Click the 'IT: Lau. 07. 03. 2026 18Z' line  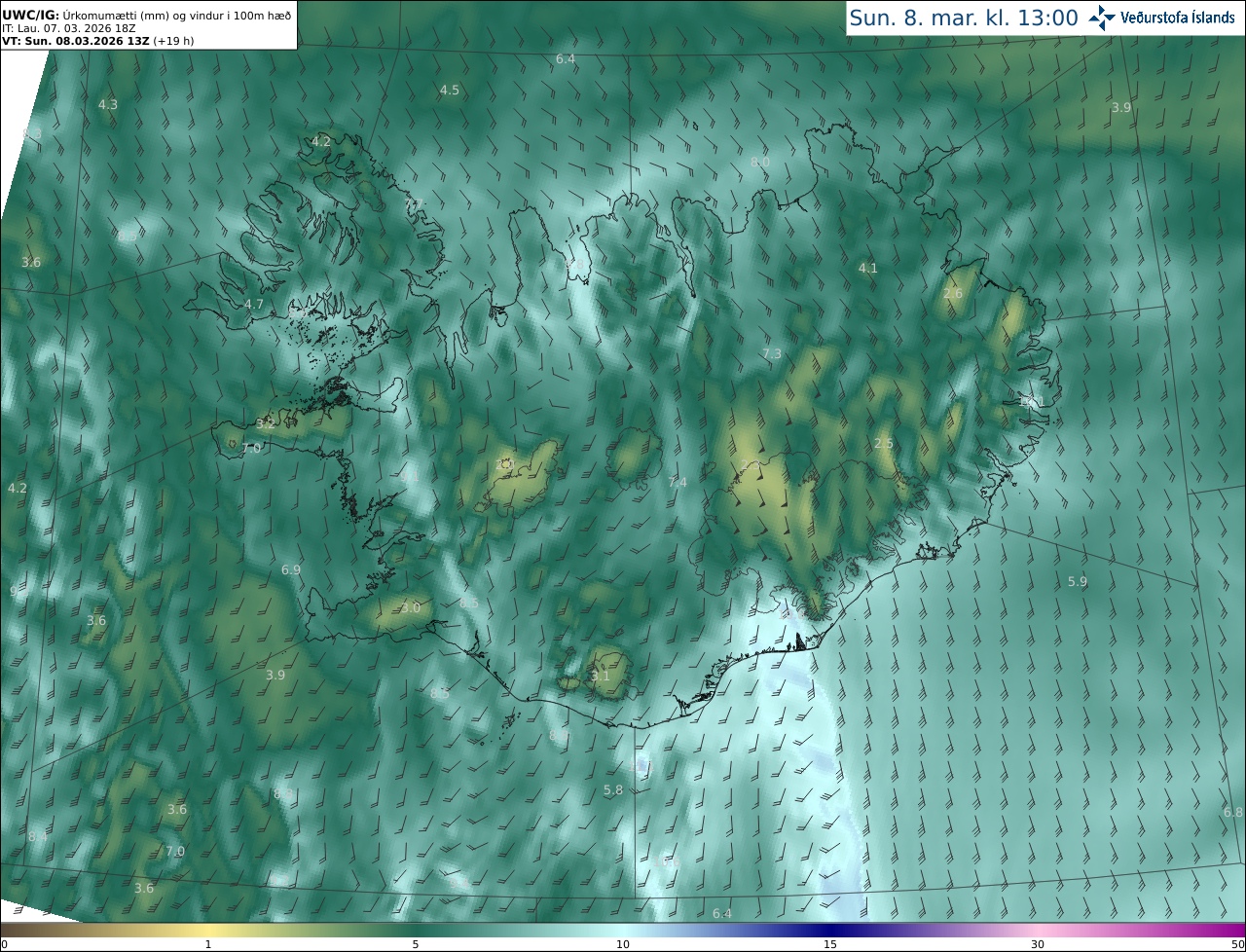tap(68, 28)
